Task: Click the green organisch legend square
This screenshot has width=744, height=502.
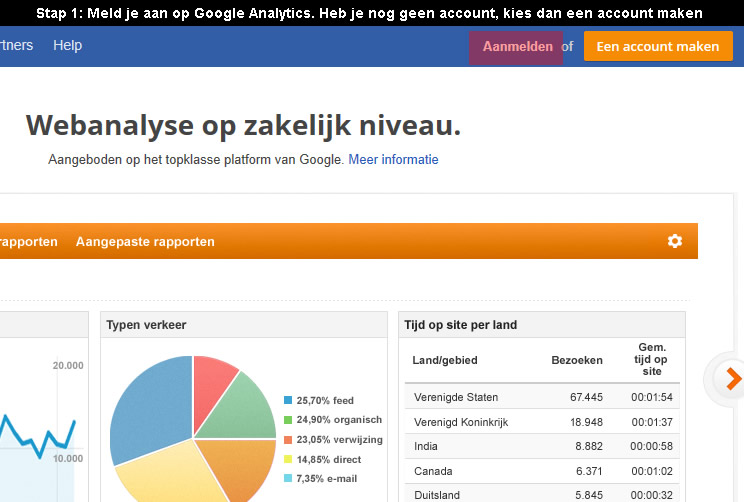Action: pyautogui.click(x=288, y=420)
